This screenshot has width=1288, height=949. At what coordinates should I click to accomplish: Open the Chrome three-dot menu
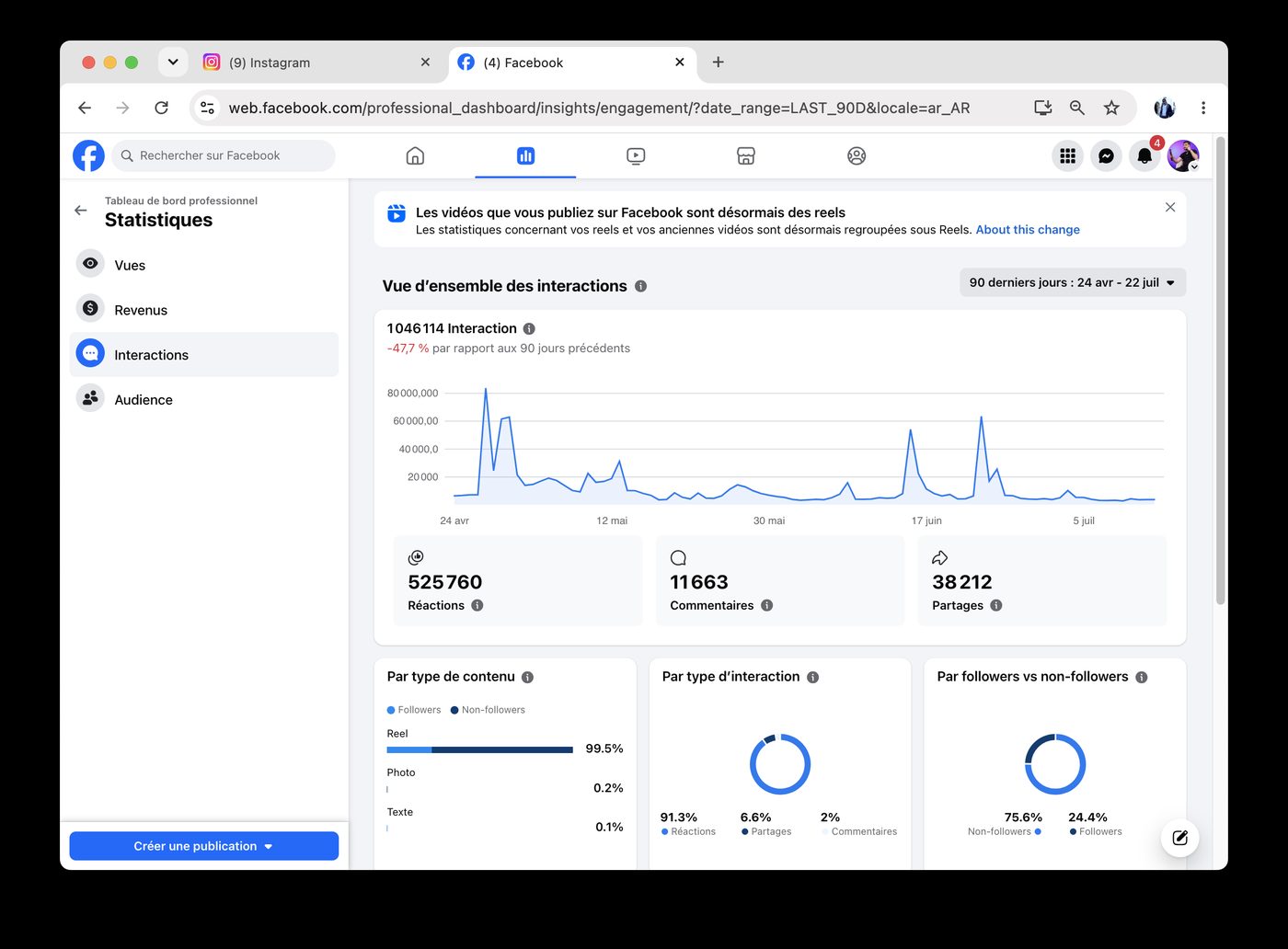tap(1202, 108)
